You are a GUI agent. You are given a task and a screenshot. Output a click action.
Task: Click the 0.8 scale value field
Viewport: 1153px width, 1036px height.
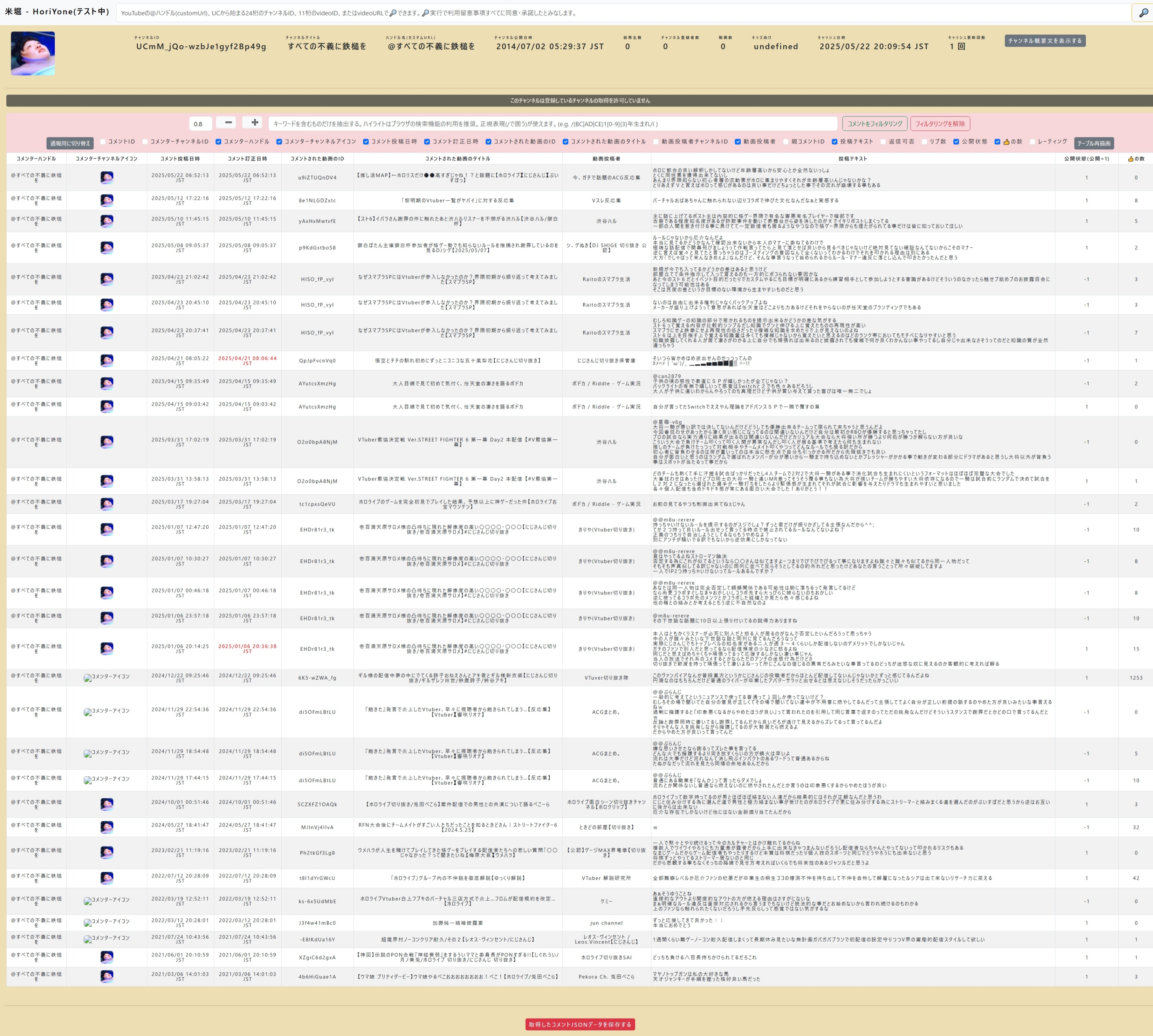tap(200, 124)
